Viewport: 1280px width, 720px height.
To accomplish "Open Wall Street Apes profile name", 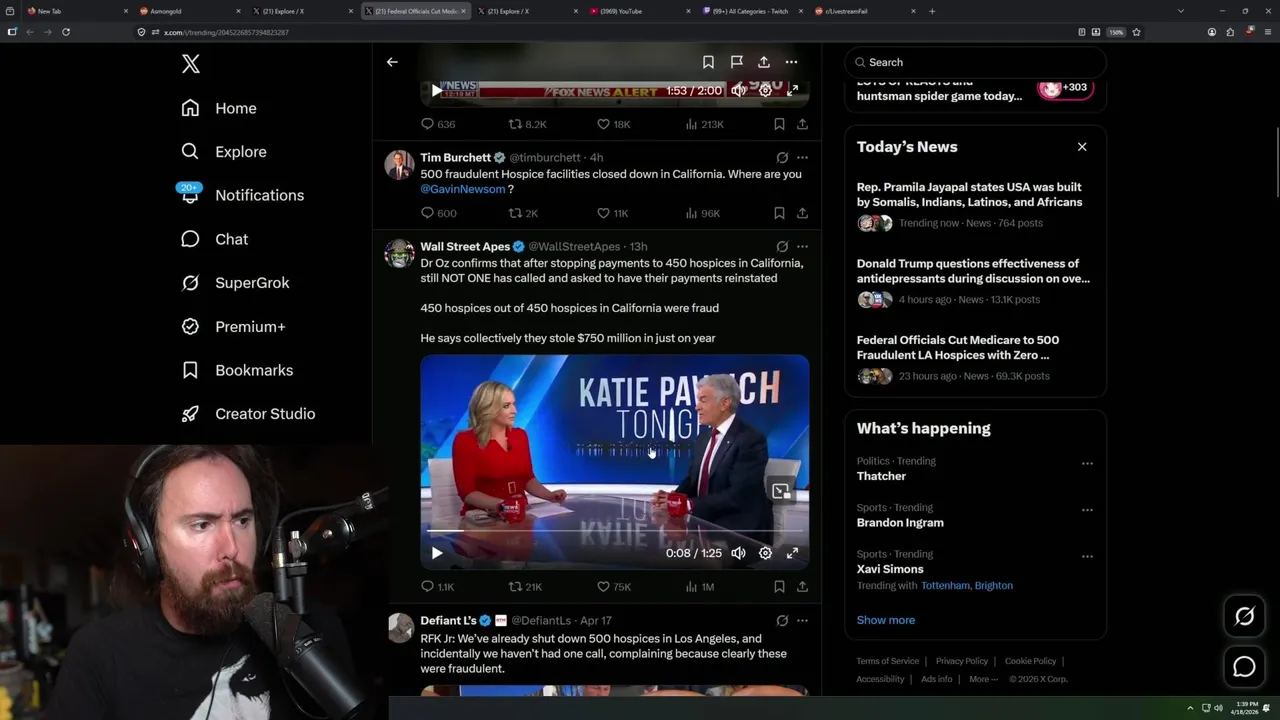I will tap(465, 247).
